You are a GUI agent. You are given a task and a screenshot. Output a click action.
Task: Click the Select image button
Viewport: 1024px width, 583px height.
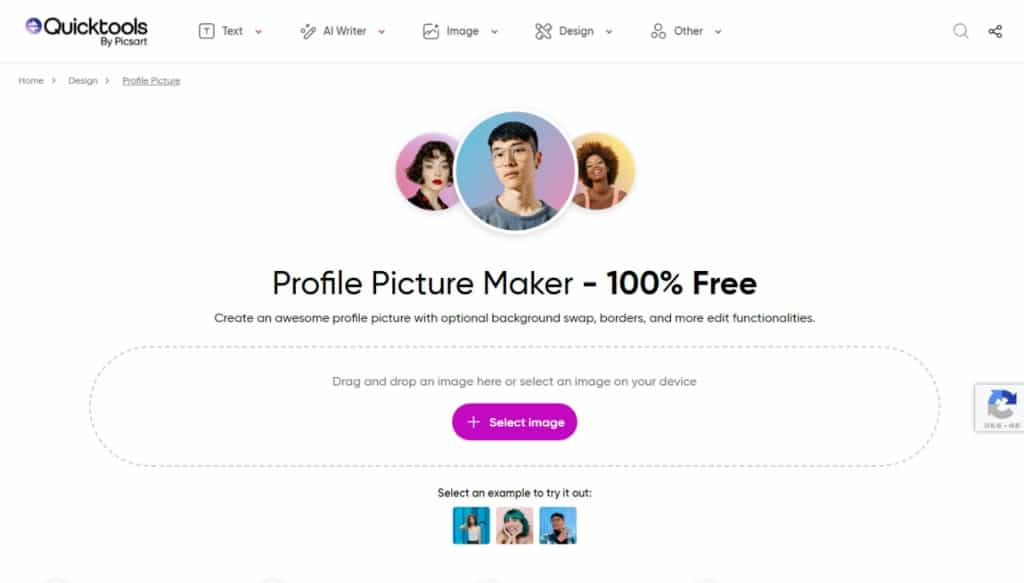tap(515, 422)
